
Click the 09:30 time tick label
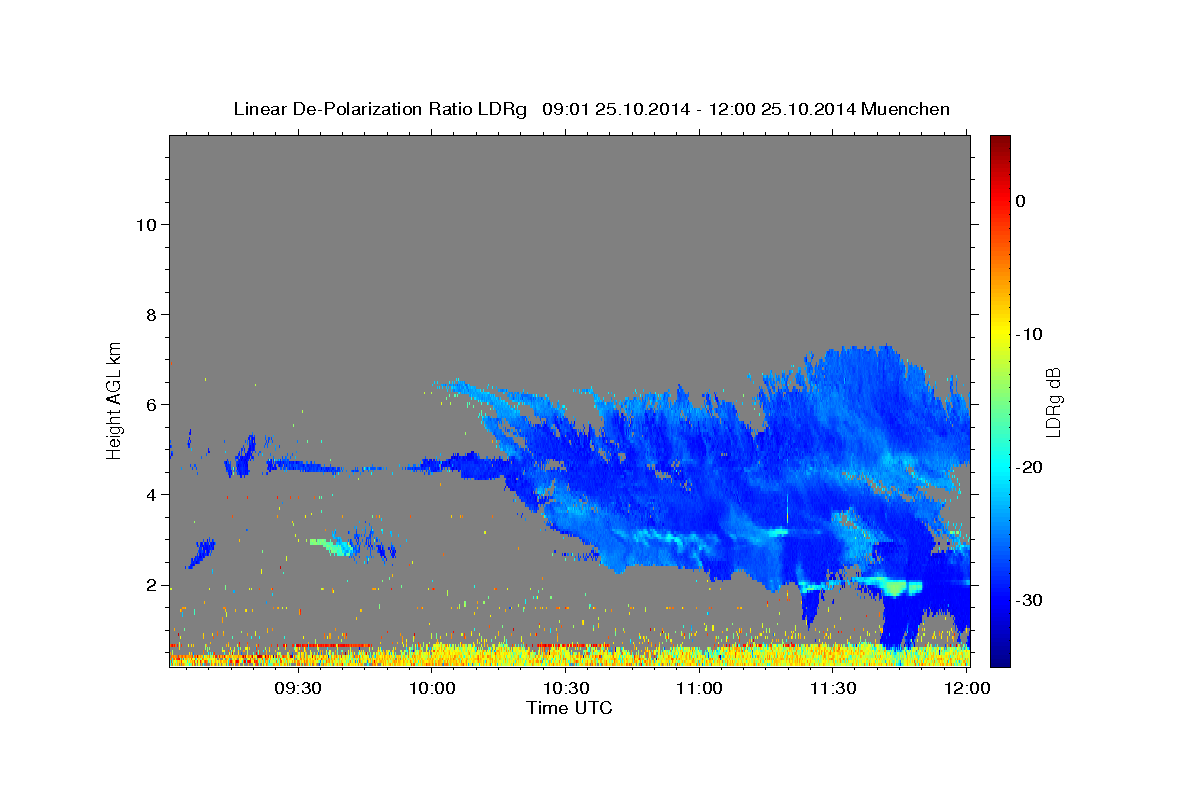click(x=298, y=688)
